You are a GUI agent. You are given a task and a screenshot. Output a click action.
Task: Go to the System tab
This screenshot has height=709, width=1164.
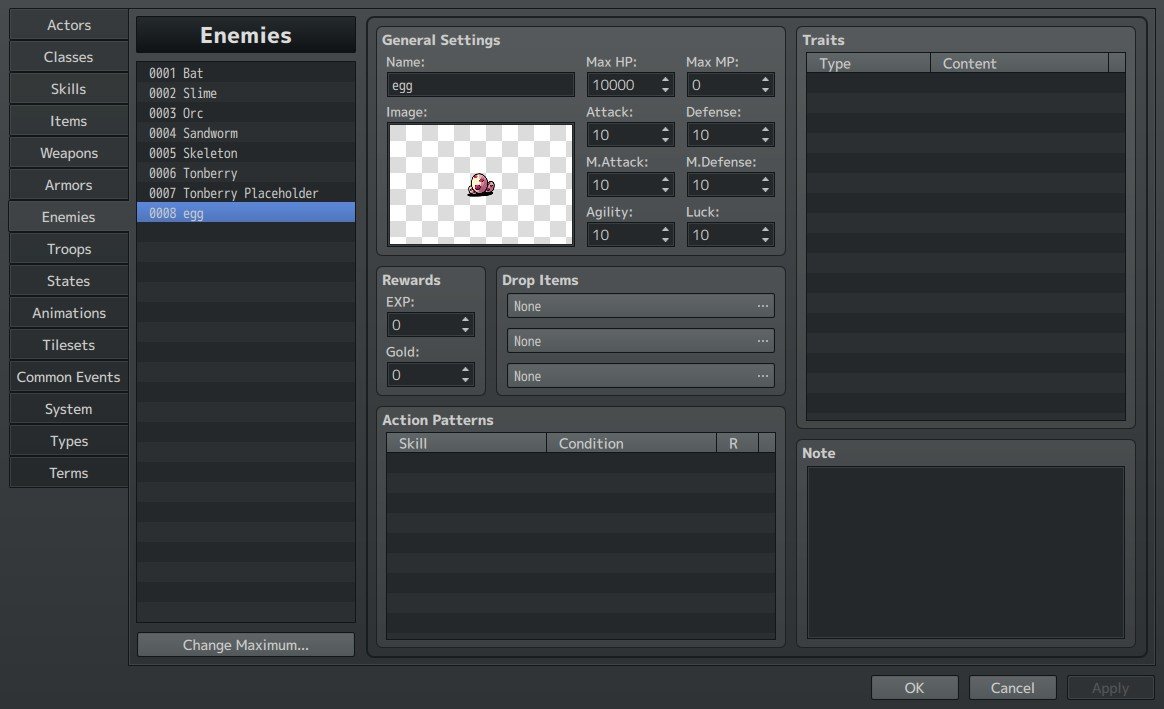click(x=68, y=408)
